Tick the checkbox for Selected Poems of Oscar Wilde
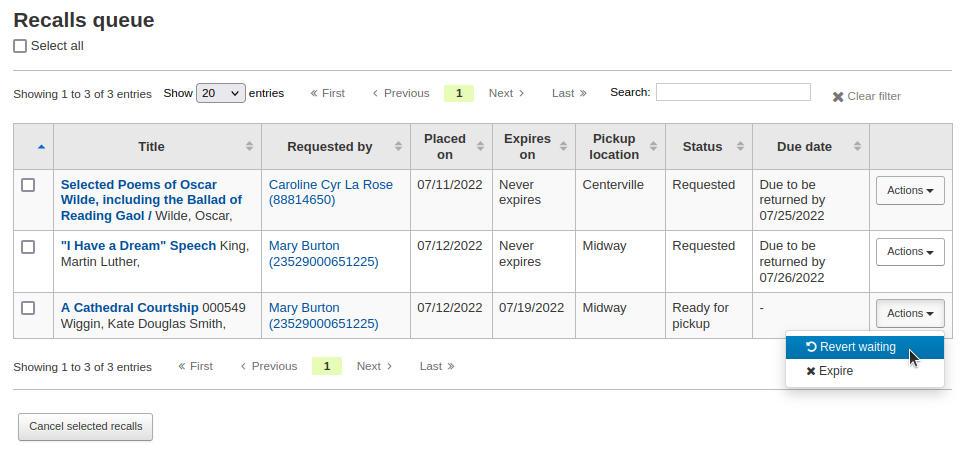Screen dimensions: 975x455 click(28, 185)
